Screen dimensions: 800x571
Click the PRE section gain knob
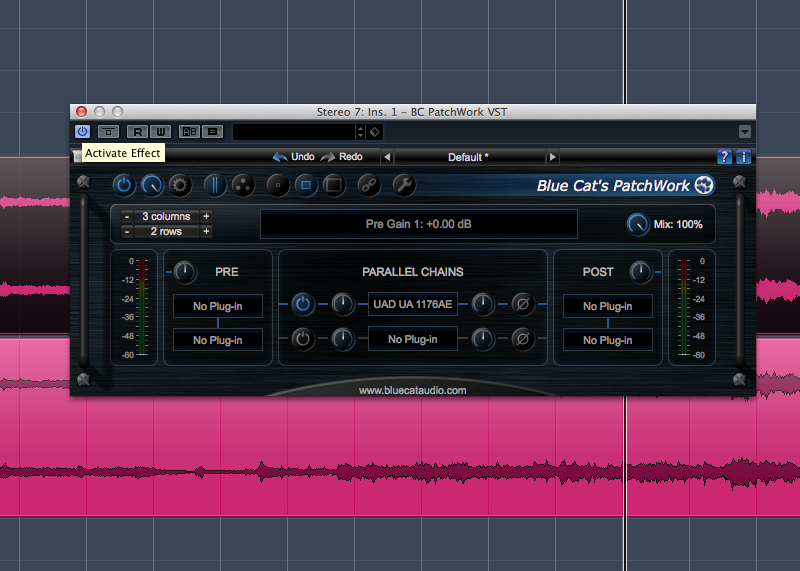click(185, 272)
